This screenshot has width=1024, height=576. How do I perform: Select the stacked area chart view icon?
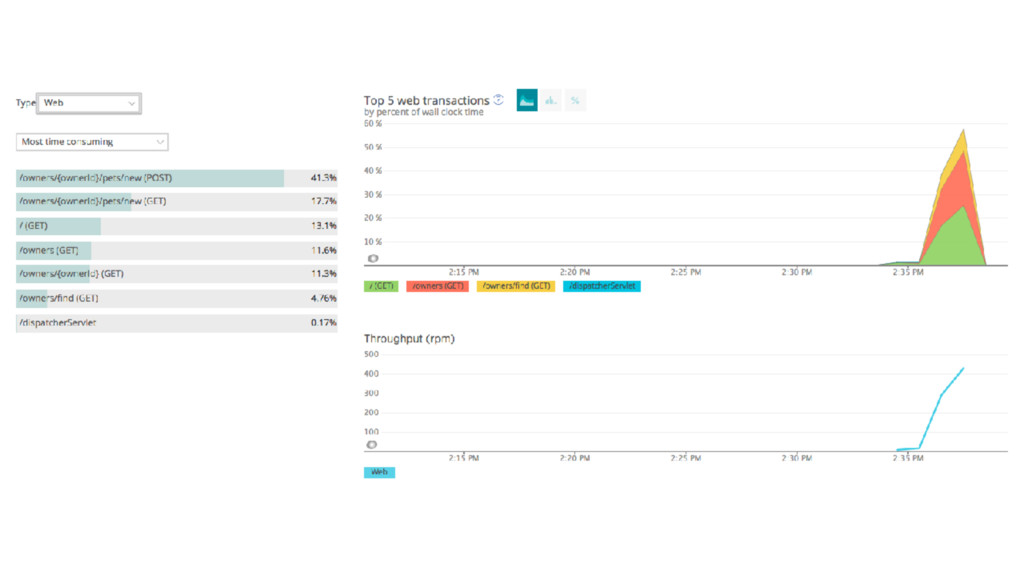tap(527, 100)
